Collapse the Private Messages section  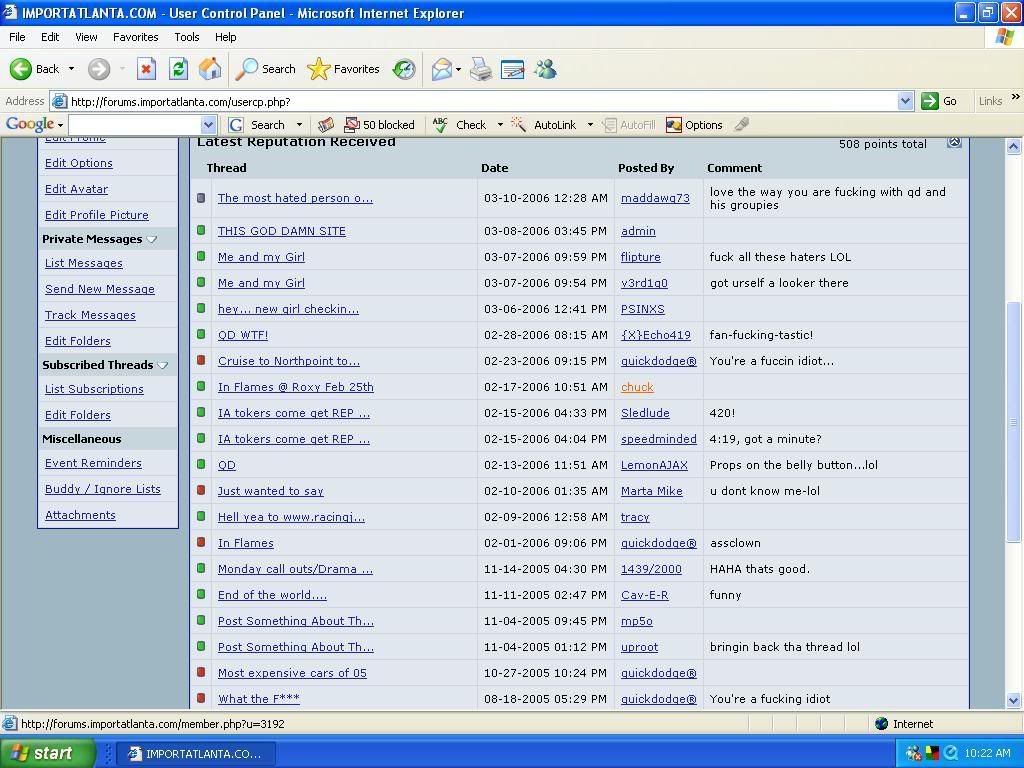point(152,239)
